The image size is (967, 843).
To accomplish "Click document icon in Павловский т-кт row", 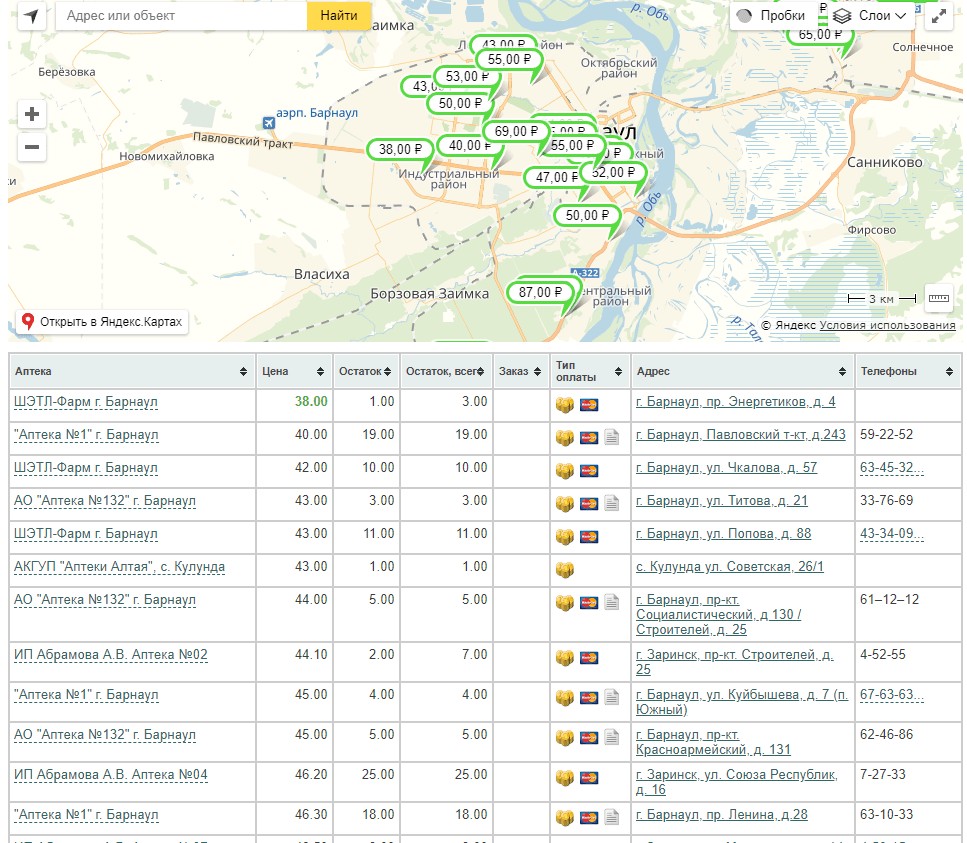I will (x=612, y=438).
